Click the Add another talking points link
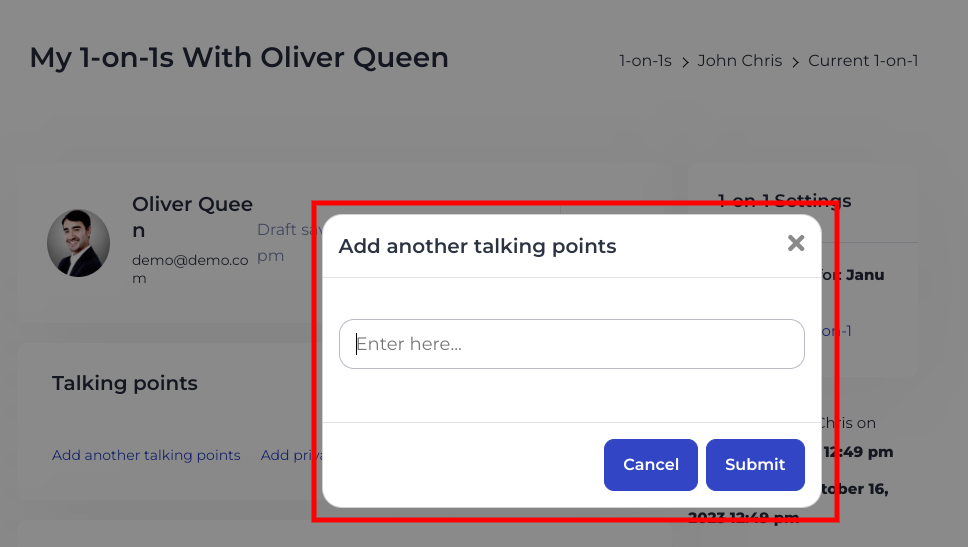 tap(146, 455)
